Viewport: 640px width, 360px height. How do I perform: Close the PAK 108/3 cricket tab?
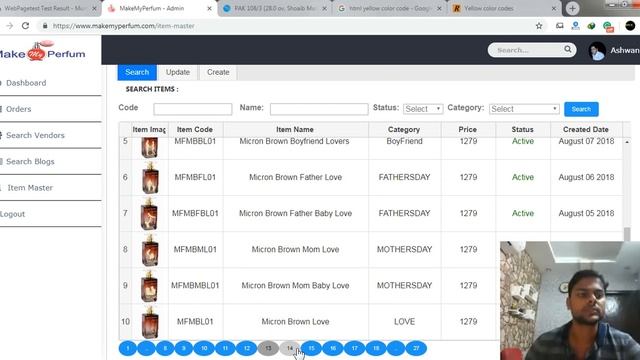324,8
